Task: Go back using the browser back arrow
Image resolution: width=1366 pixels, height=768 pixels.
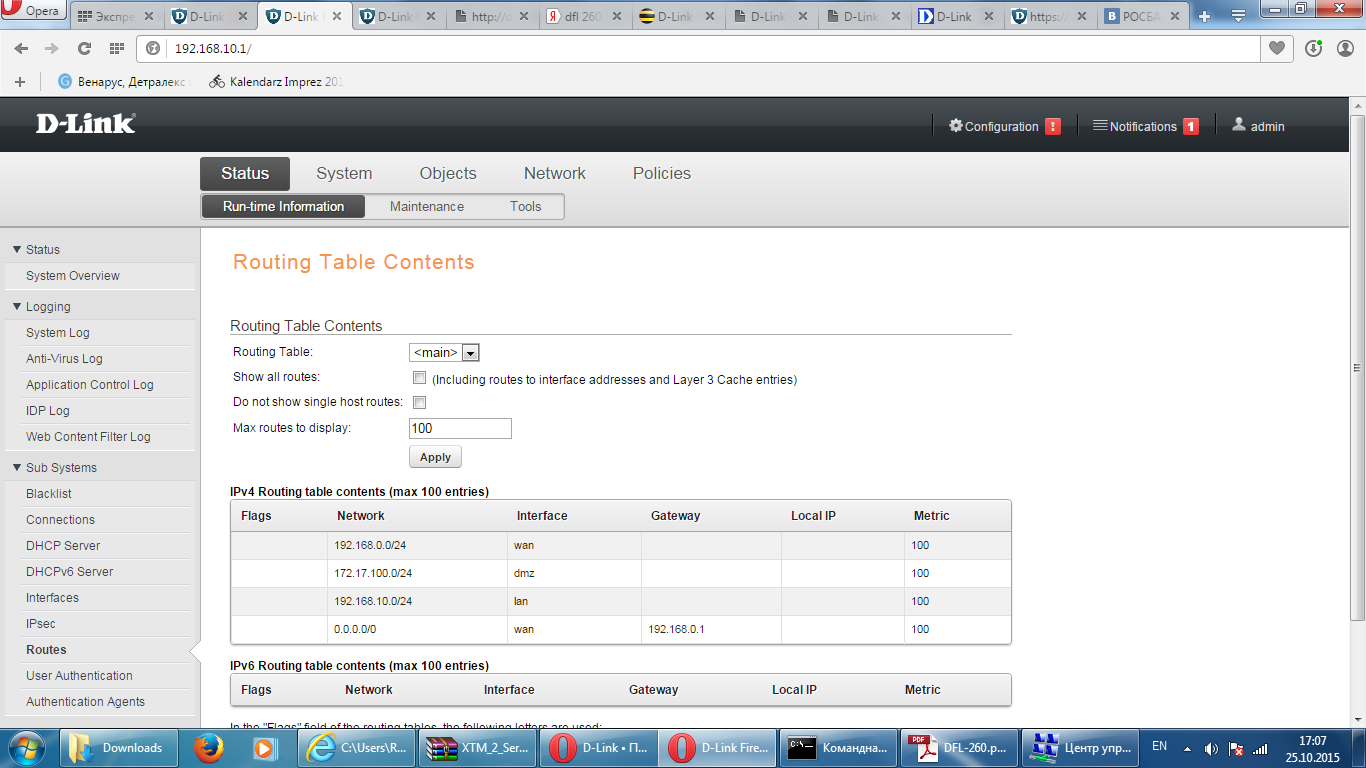Action: (x=21, y=49)
